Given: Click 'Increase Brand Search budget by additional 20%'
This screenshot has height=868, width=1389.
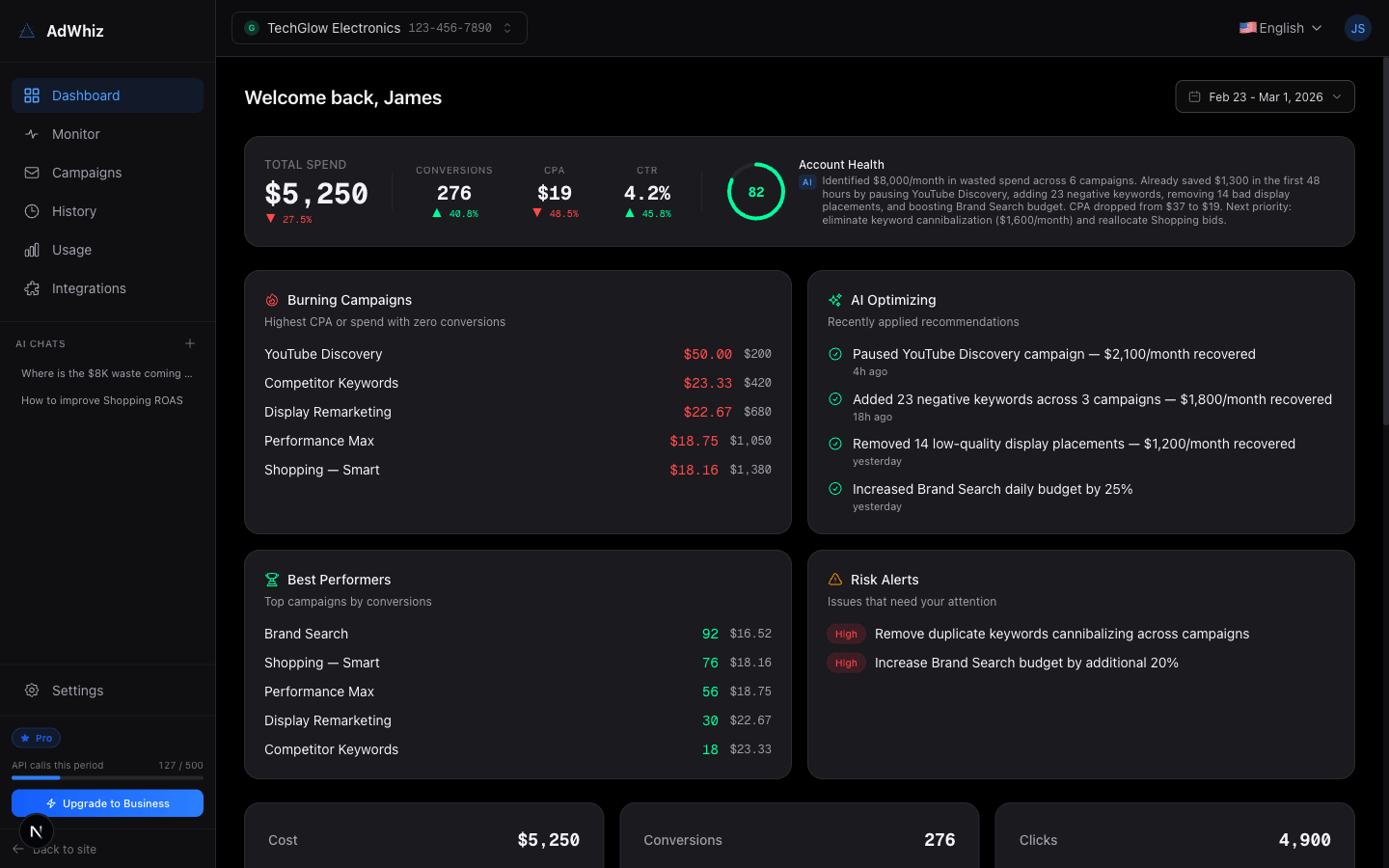Looking at the screenshot, I should pos(1026,663).
